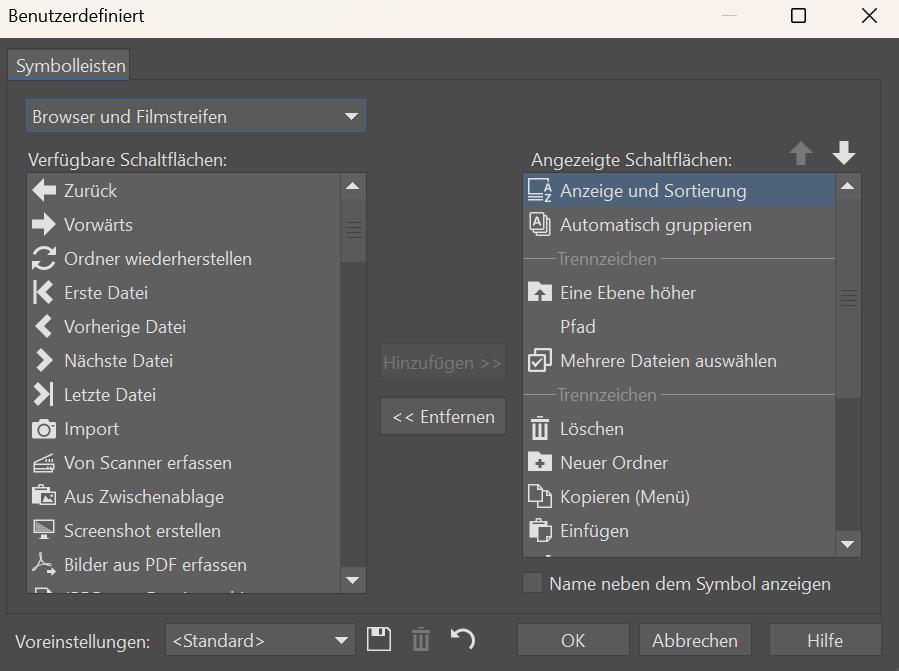Select the 'Automatisch gruppieren' text

tap(656, 225)
